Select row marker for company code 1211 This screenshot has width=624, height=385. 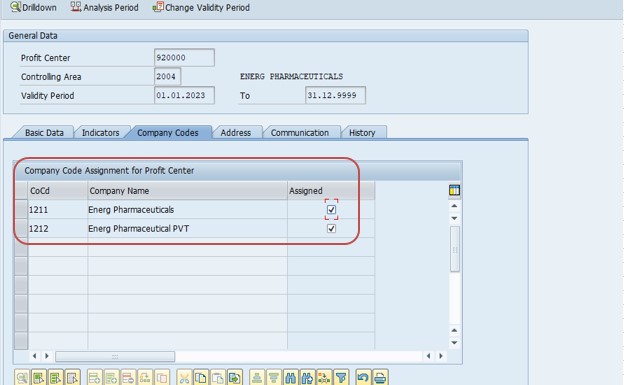[21, 209]
